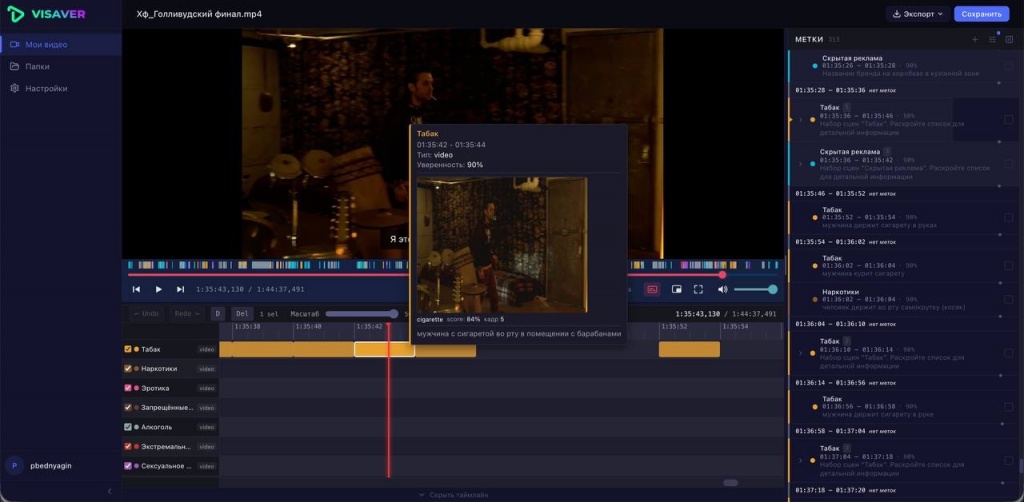The height and width of the screenshot is (502, 1024).
Task: Toggle the Эротика track checkbox
Action: (x=128, y=388)
